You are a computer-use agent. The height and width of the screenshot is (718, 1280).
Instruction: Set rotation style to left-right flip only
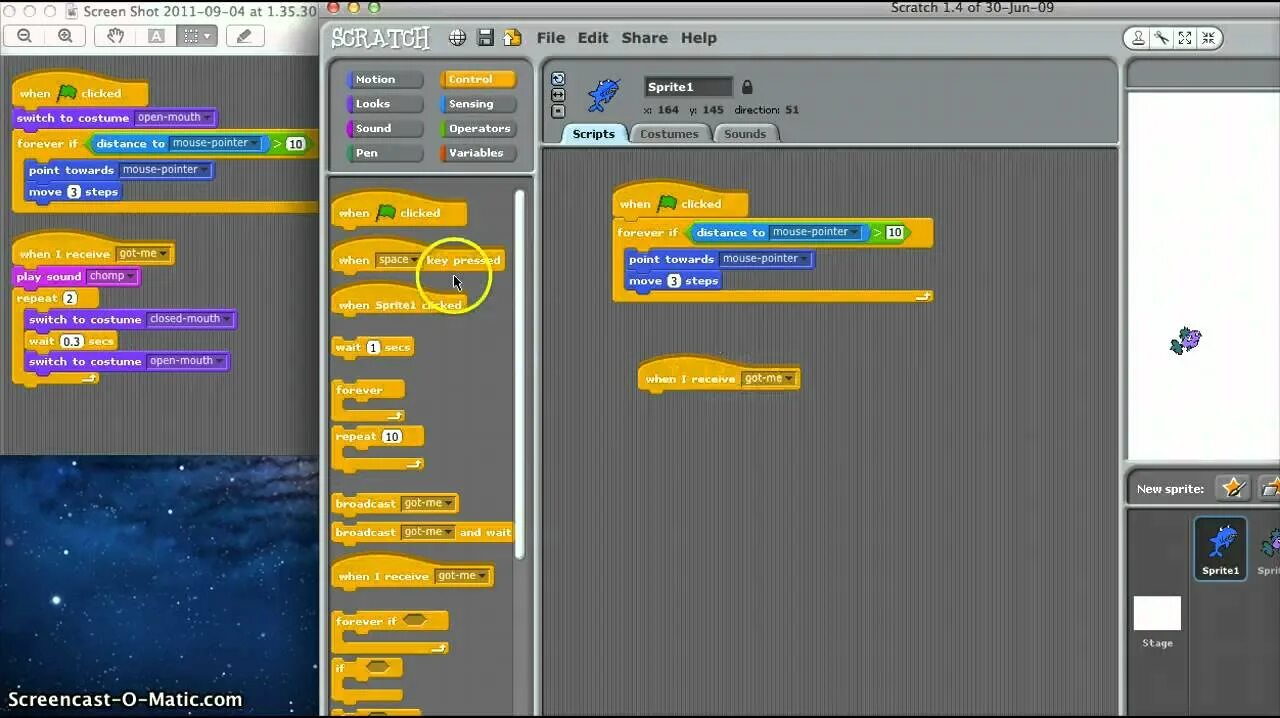558,95
